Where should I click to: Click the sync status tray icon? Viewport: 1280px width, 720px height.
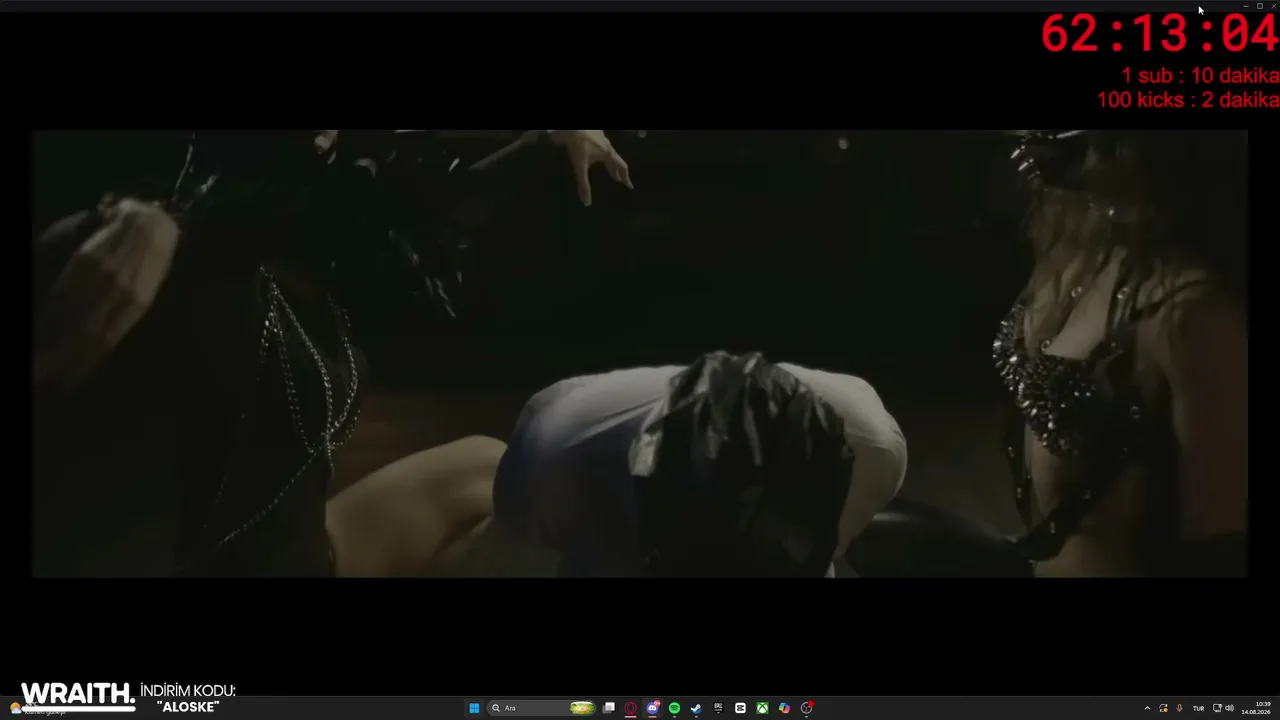point(1163,708)
